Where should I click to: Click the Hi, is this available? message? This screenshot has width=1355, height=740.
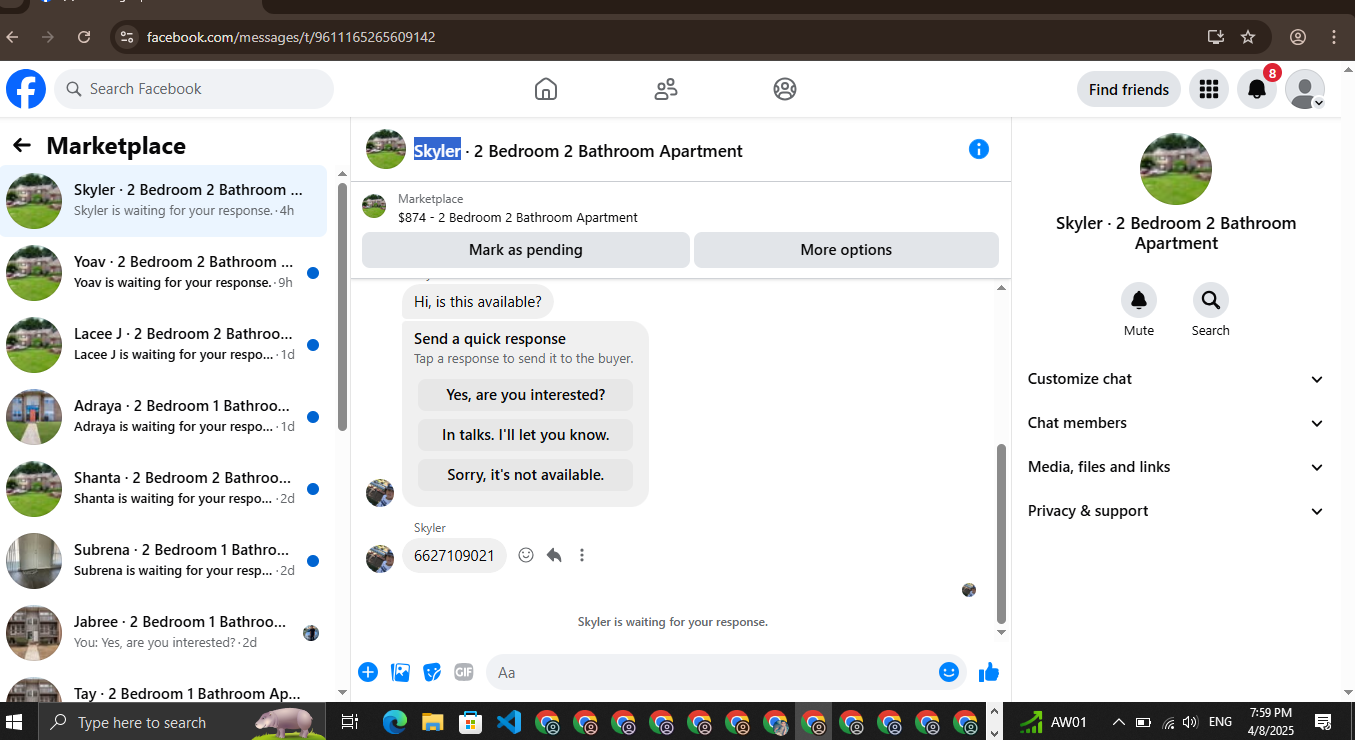(x=478, y=302)
